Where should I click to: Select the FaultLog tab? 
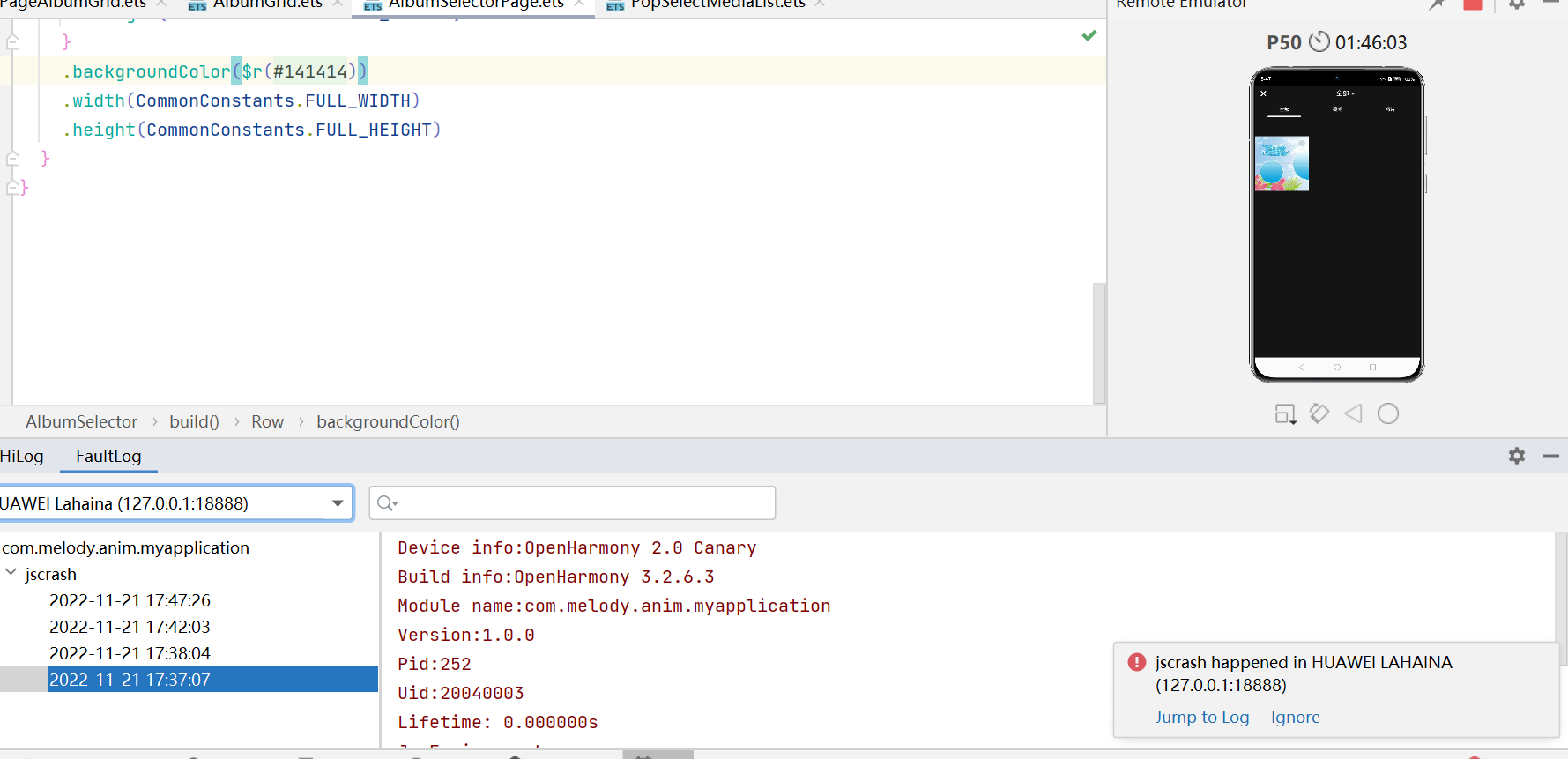pyautogui.click(x=108, y=456)
